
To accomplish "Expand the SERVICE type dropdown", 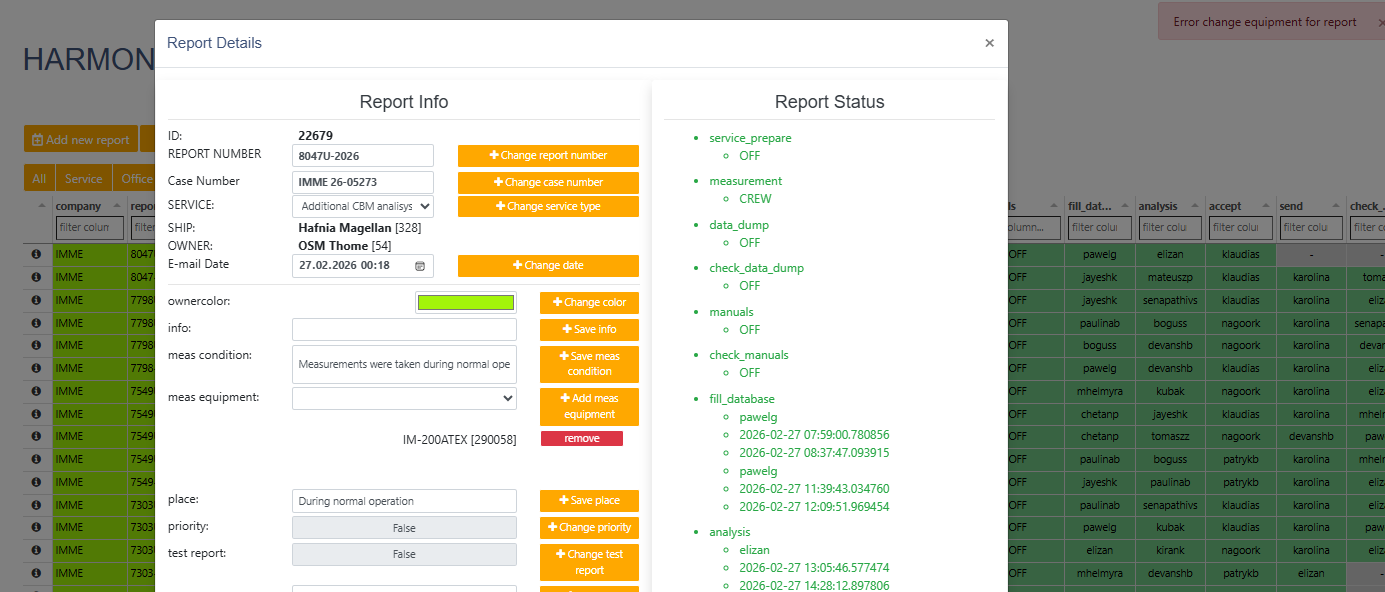I will click(x=363, y=206).
